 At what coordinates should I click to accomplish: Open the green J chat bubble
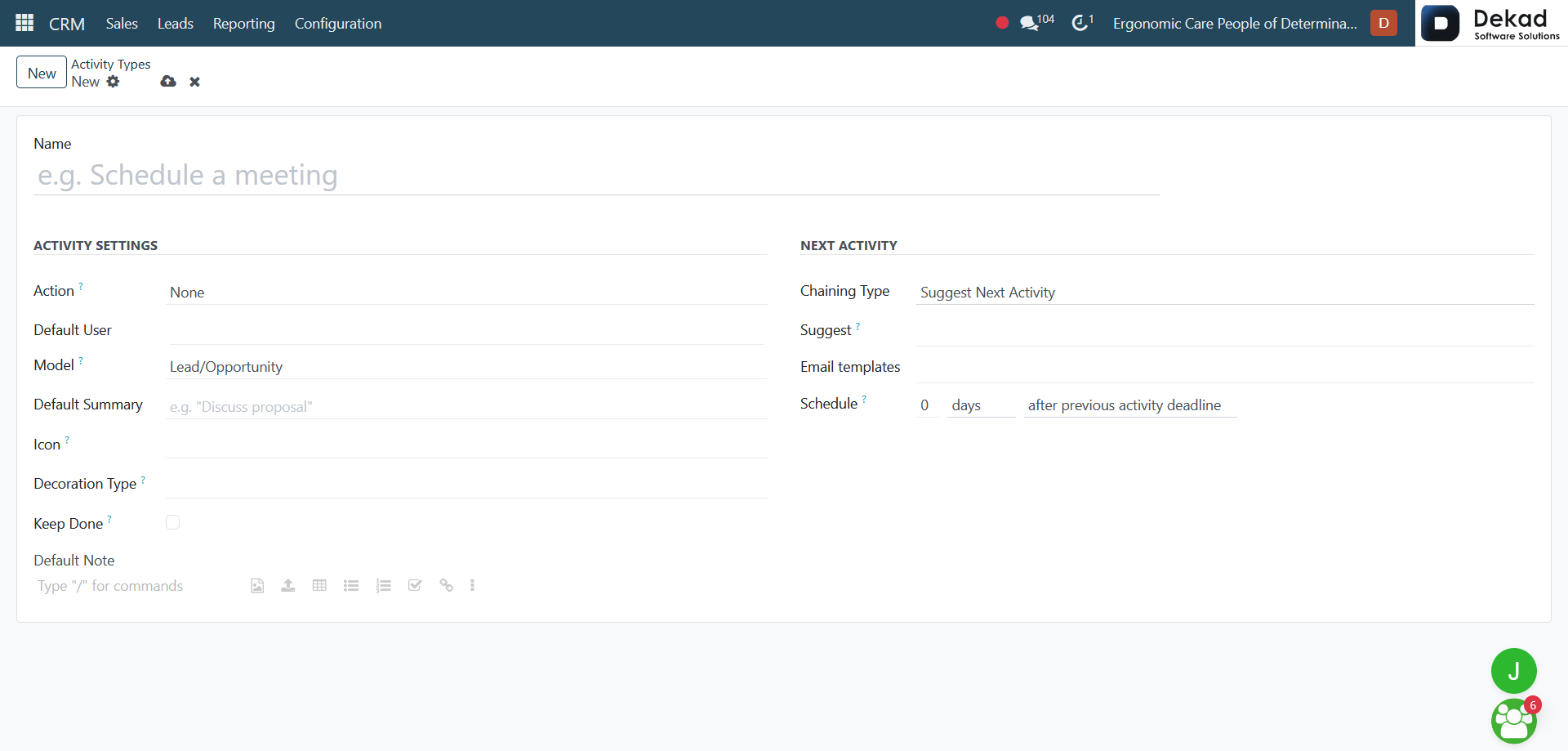coord(1513,671)
